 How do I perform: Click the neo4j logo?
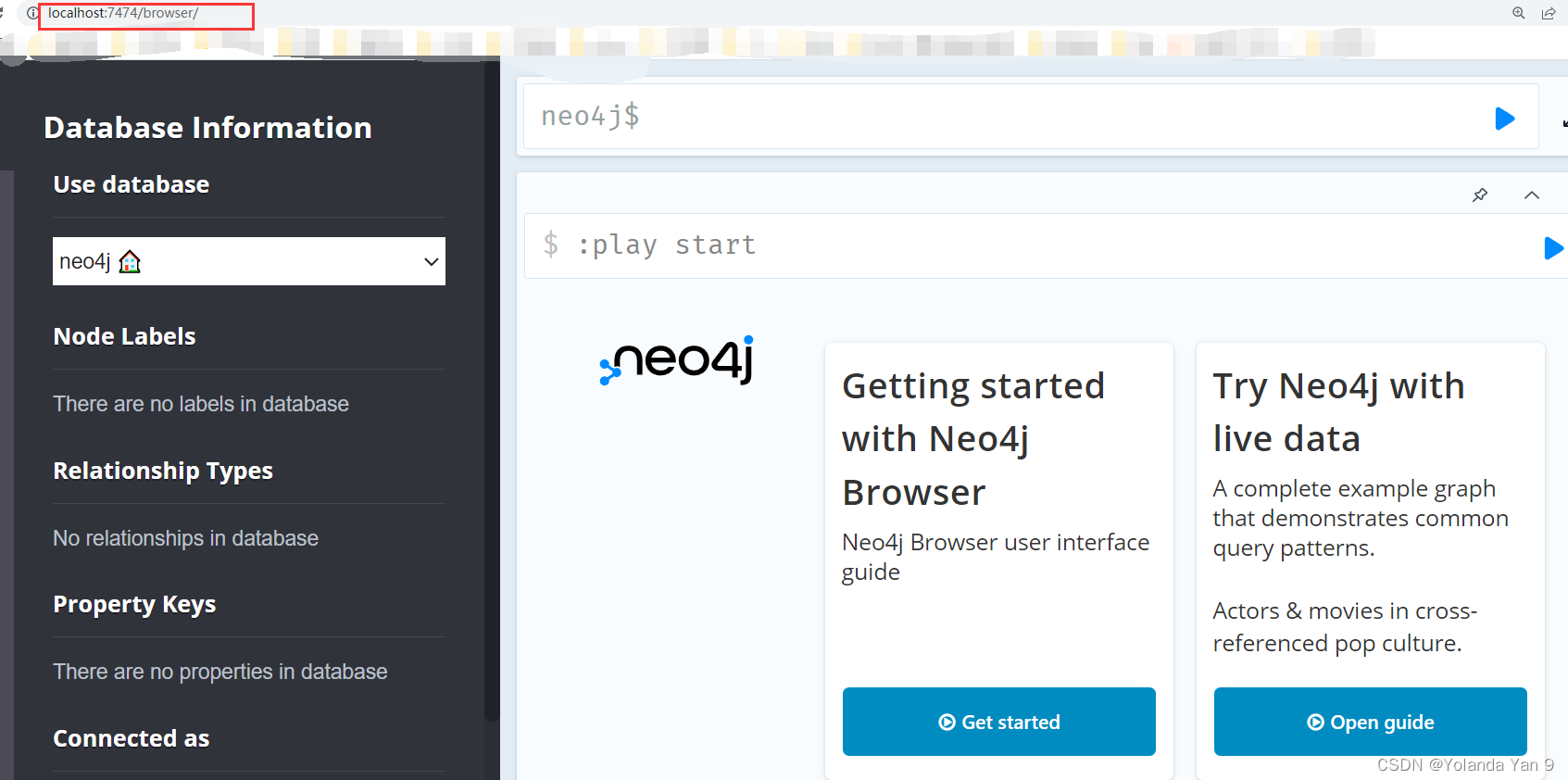pyautogui.click(x=677, y=360)
